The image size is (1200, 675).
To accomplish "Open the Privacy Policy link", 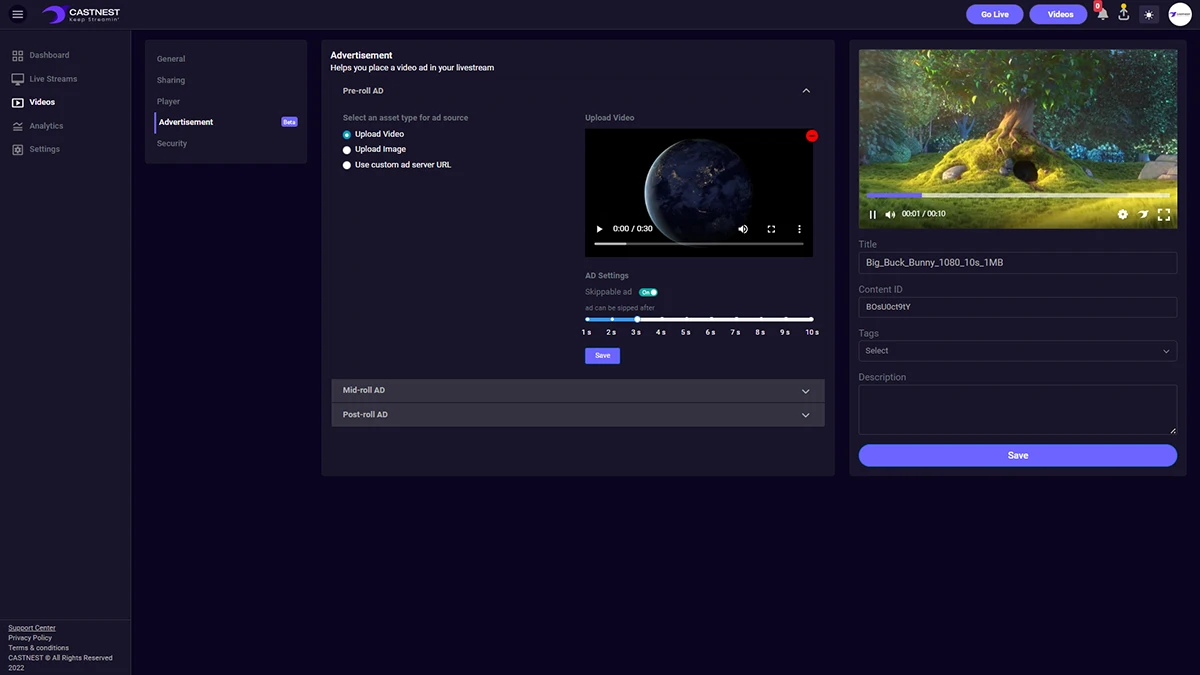I will [30, 638].
